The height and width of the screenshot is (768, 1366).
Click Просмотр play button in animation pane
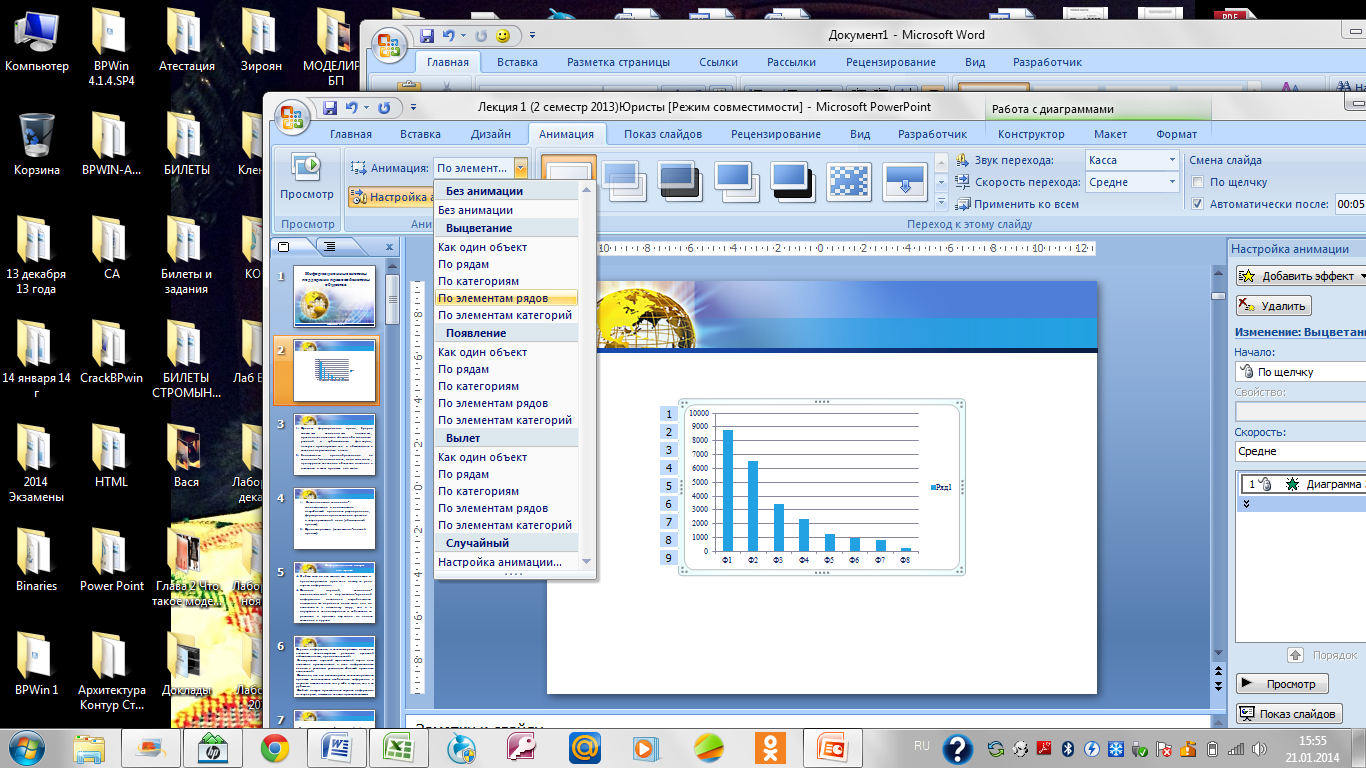click(1283, 684)
